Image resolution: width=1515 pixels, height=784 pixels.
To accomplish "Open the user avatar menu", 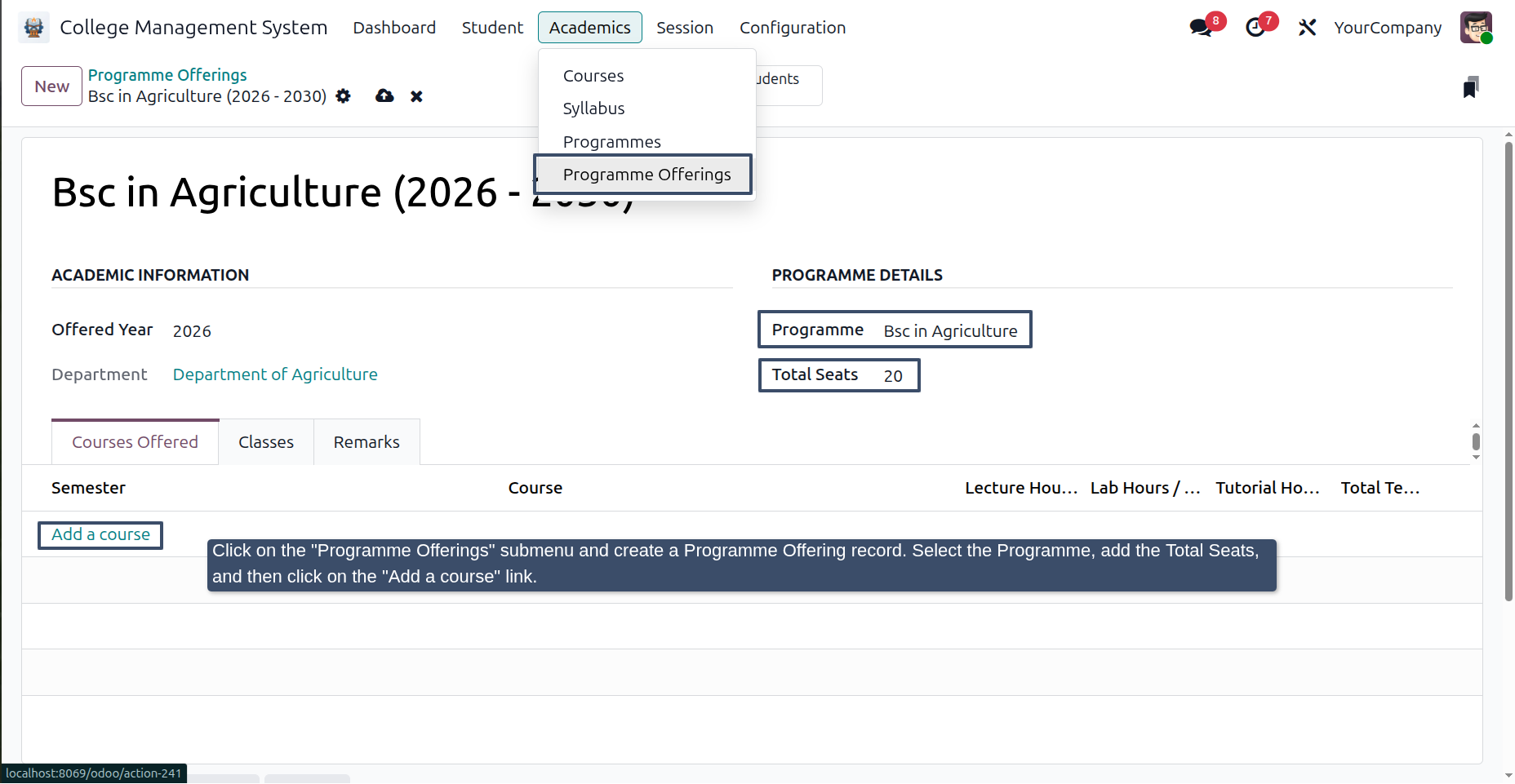I will click(1476, 28).
